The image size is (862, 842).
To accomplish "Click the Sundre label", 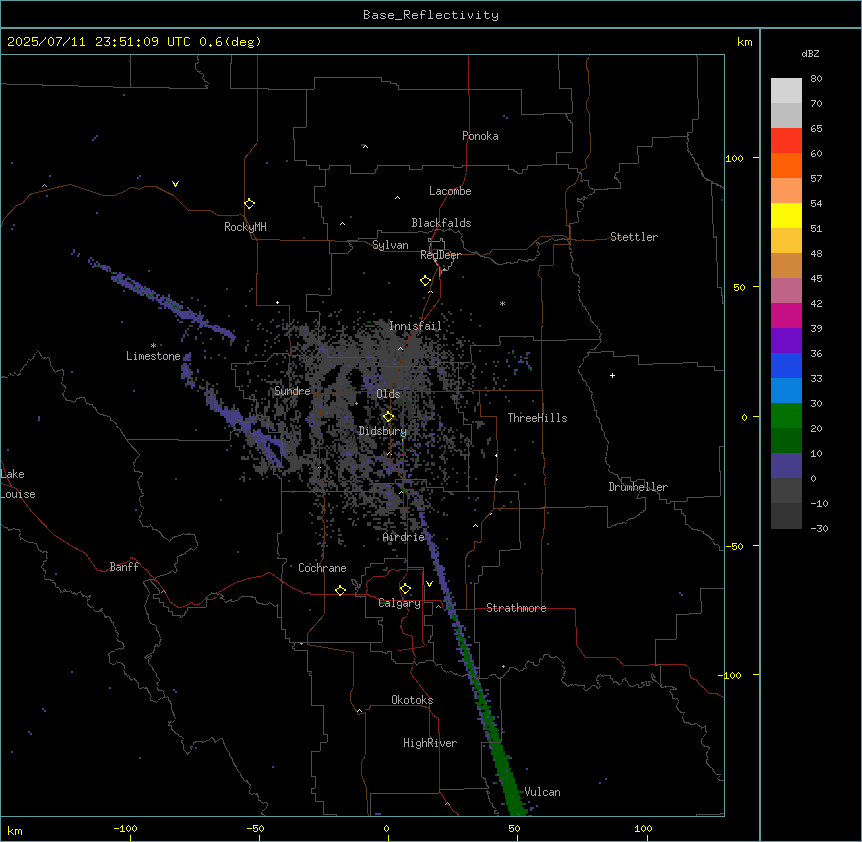I will tap(292, 391).
